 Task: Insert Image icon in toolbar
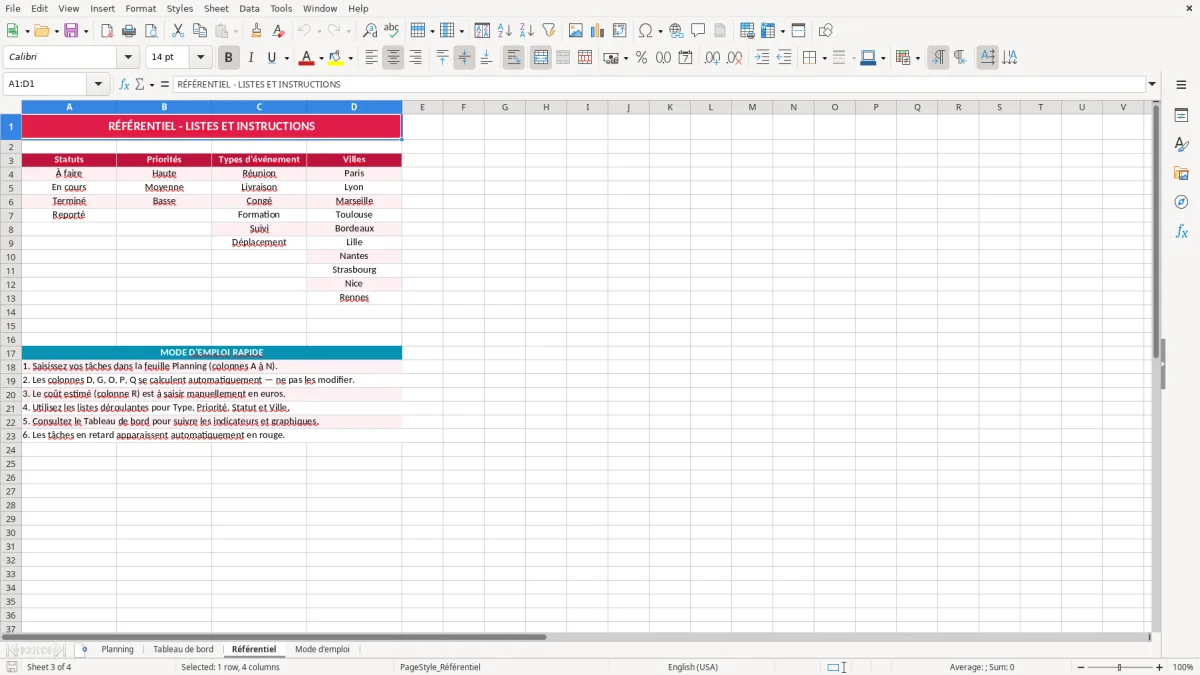(576, 31)
